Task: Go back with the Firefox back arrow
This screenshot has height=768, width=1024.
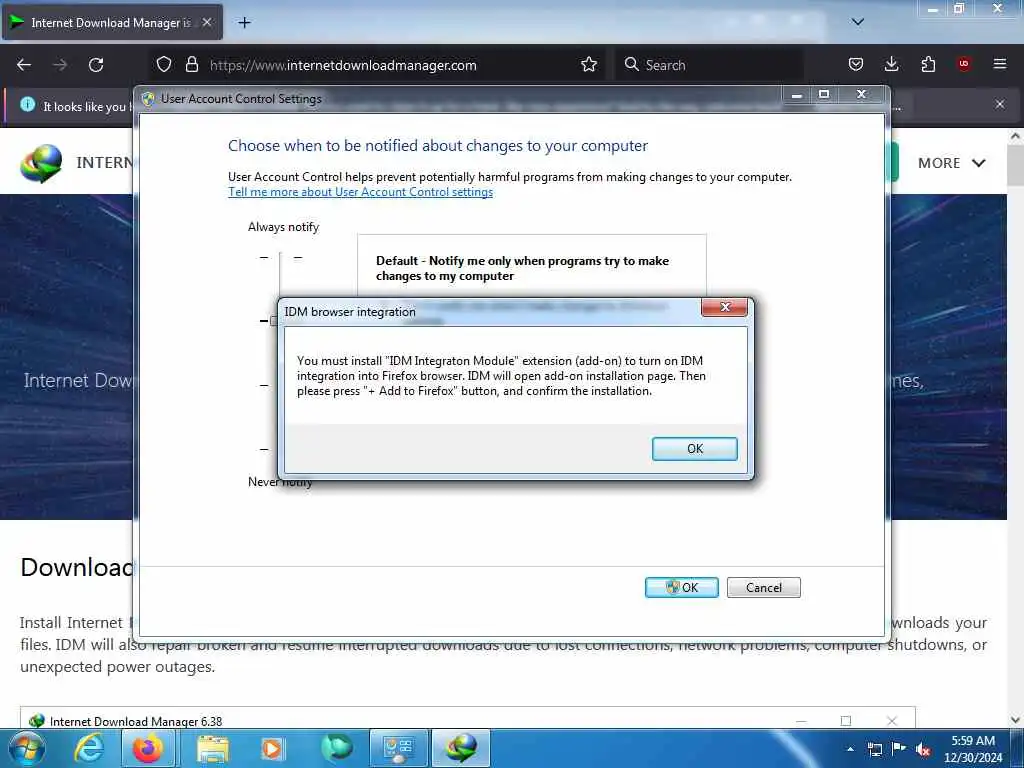Action: (24, 65)
